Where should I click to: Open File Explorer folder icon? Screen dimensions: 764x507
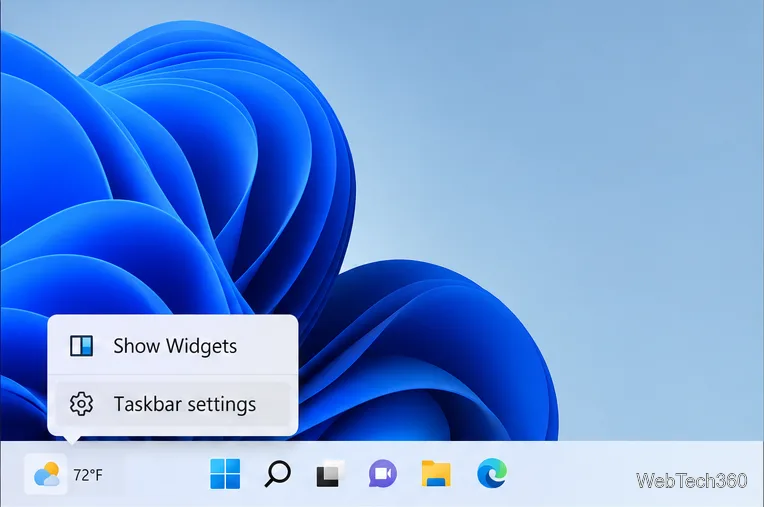[436, 473]
